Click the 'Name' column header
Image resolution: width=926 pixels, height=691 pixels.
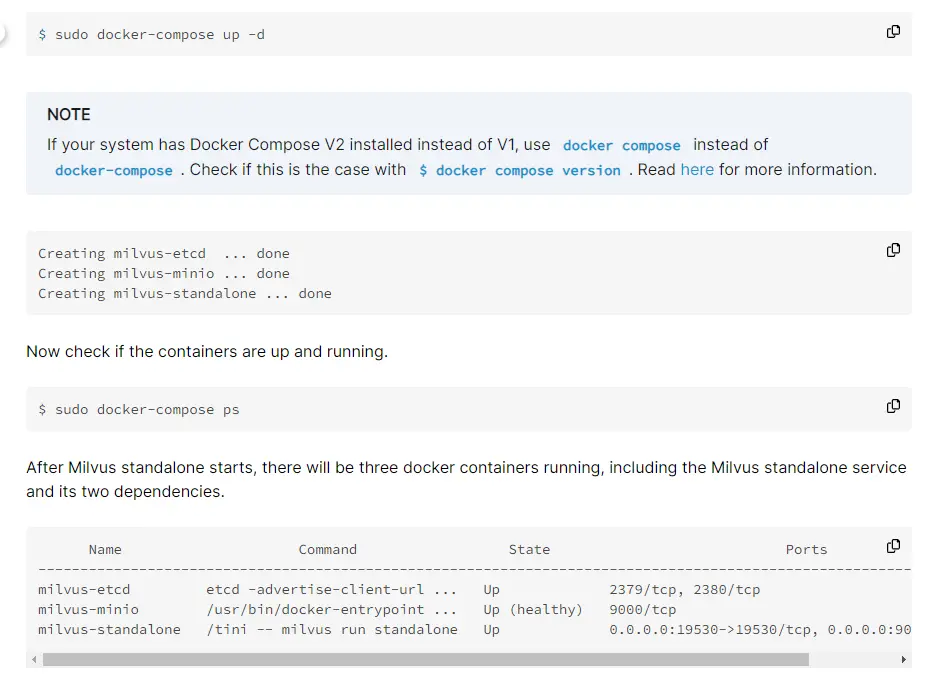[x=105, y=549]
